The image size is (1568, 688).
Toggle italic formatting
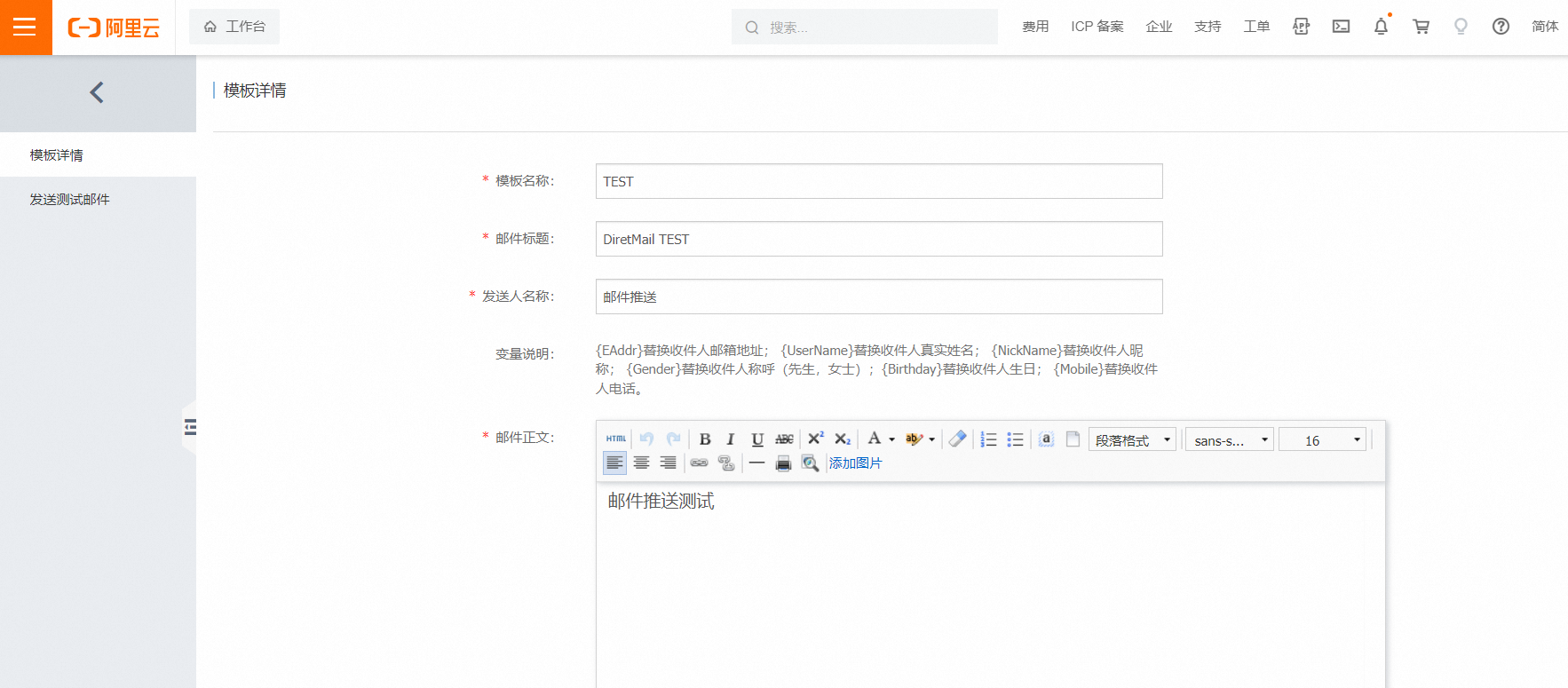731,439
